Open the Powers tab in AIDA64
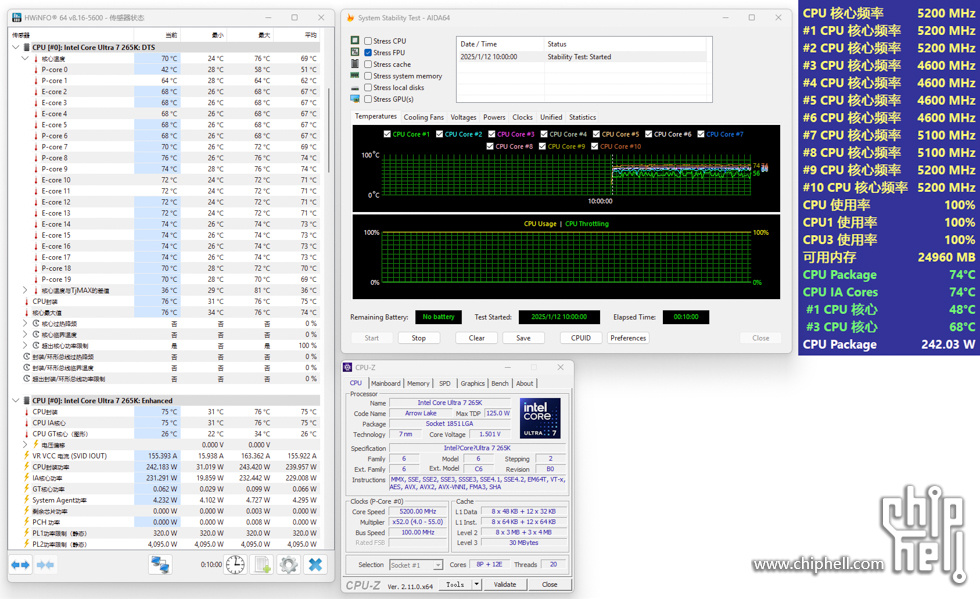This screenshot has width=980, height=599. tap(494, 117)
